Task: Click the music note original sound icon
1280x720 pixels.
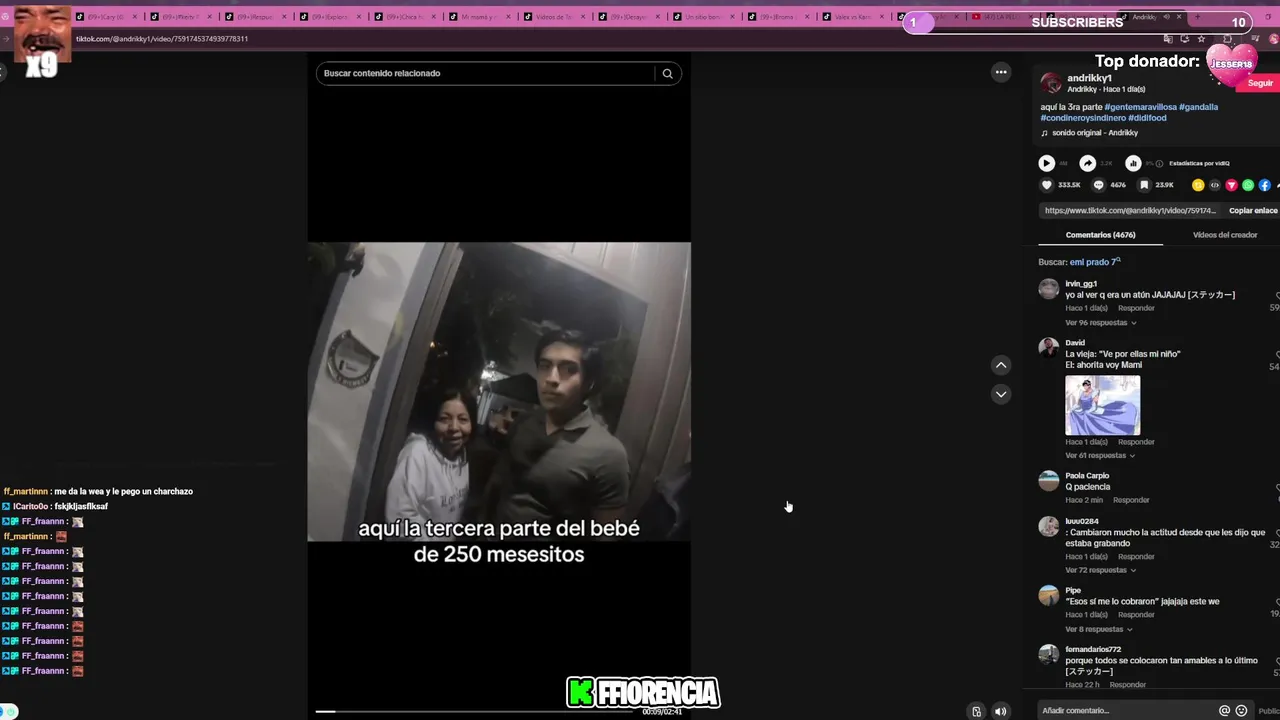Action: tap(1044, 133)
